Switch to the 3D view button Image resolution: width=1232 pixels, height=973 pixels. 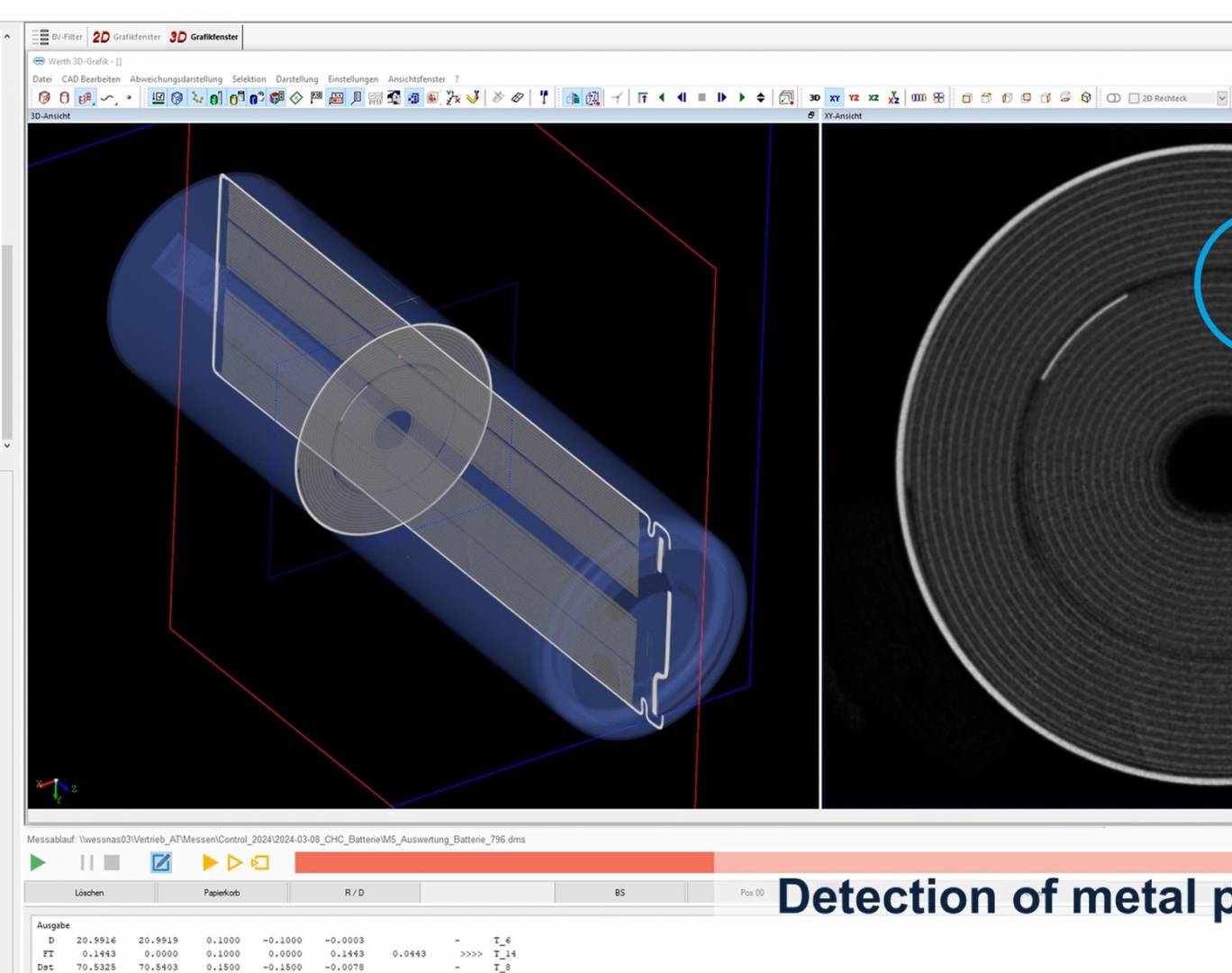pos(814,97)
